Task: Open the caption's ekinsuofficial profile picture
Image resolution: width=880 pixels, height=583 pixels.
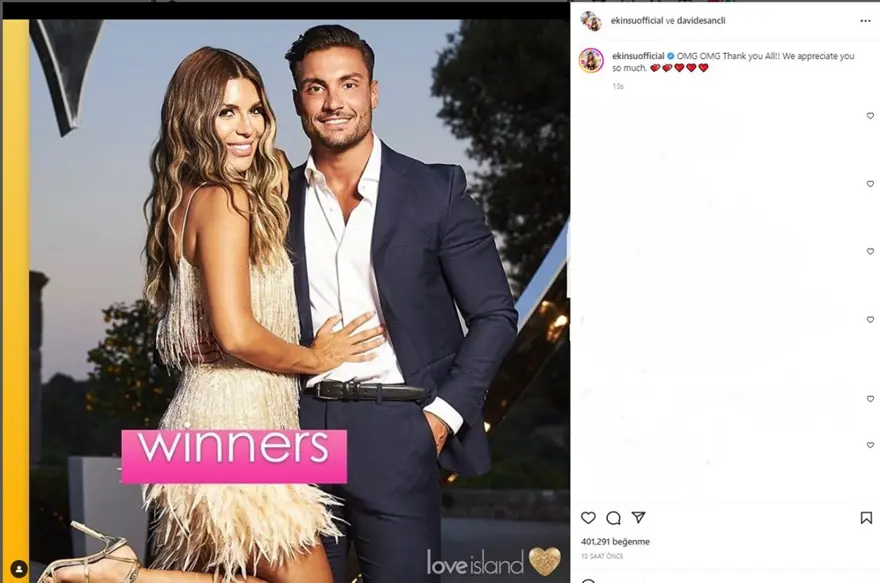Action: (x=591, y=61)
